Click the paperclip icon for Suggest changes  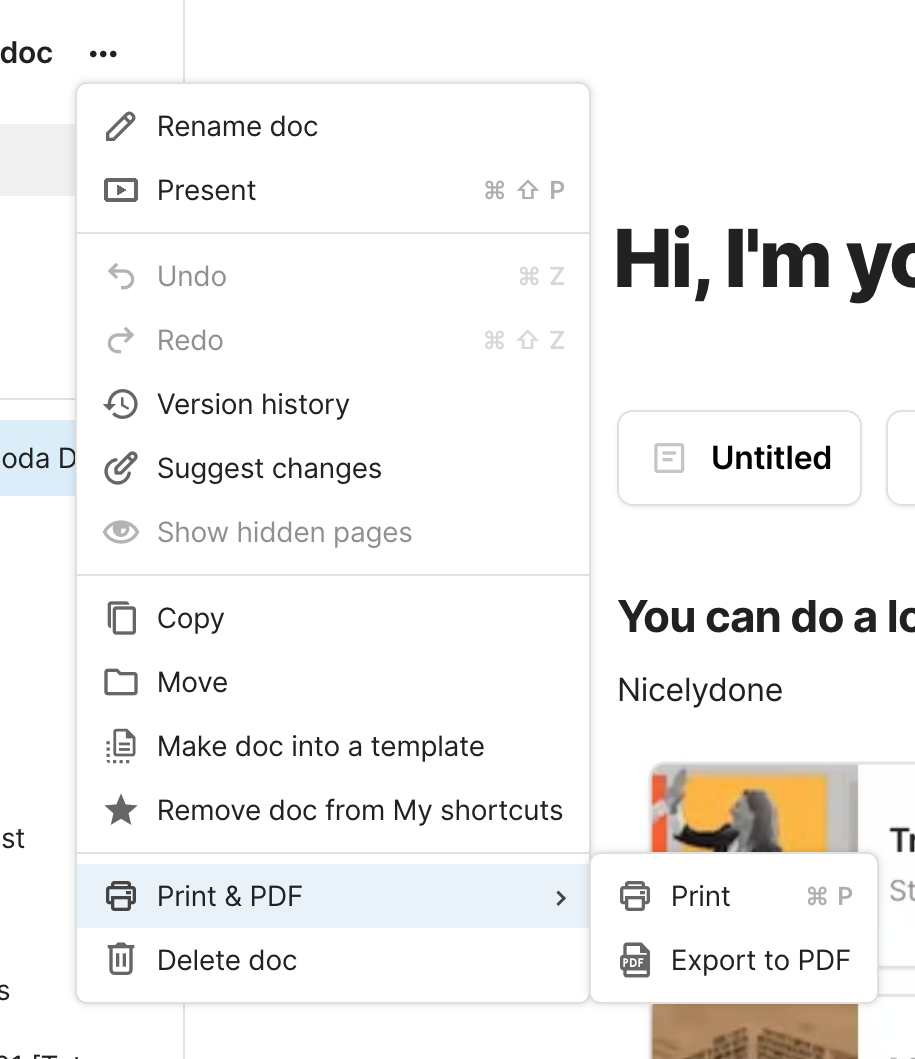point(120,468)
